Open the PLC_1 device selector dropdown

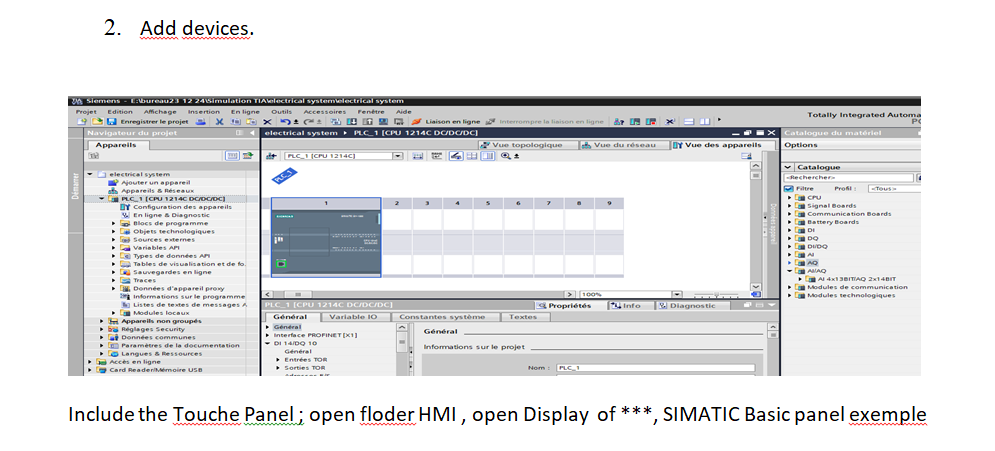tap(397, 156)
